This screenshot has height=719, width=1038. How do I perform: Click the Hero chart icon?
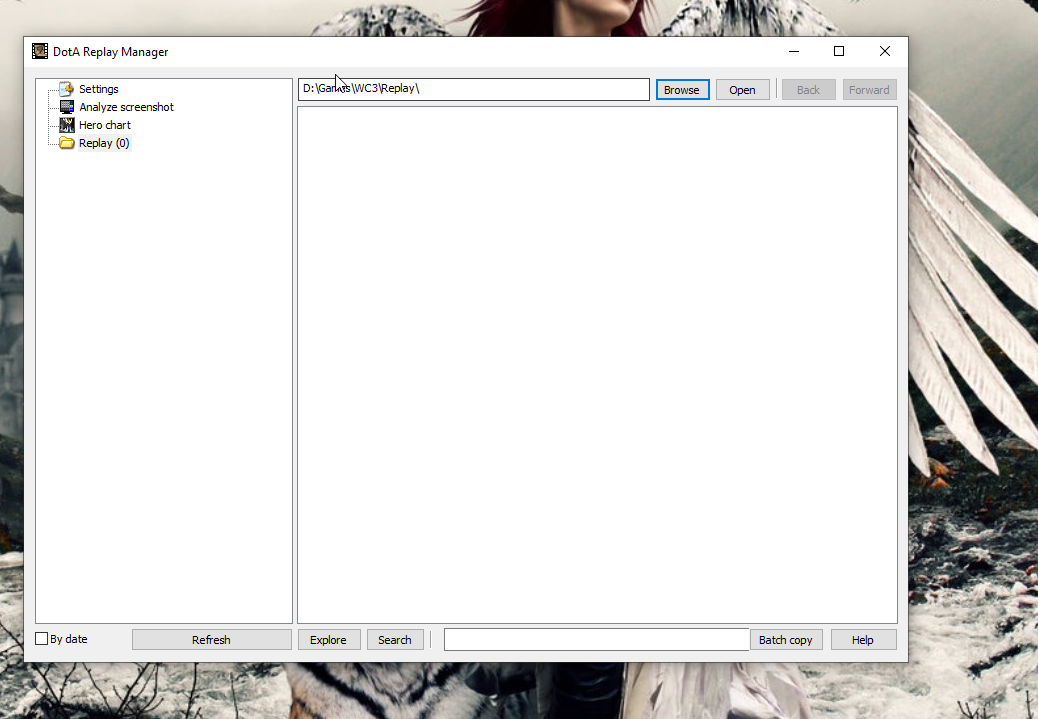[66, 124]
